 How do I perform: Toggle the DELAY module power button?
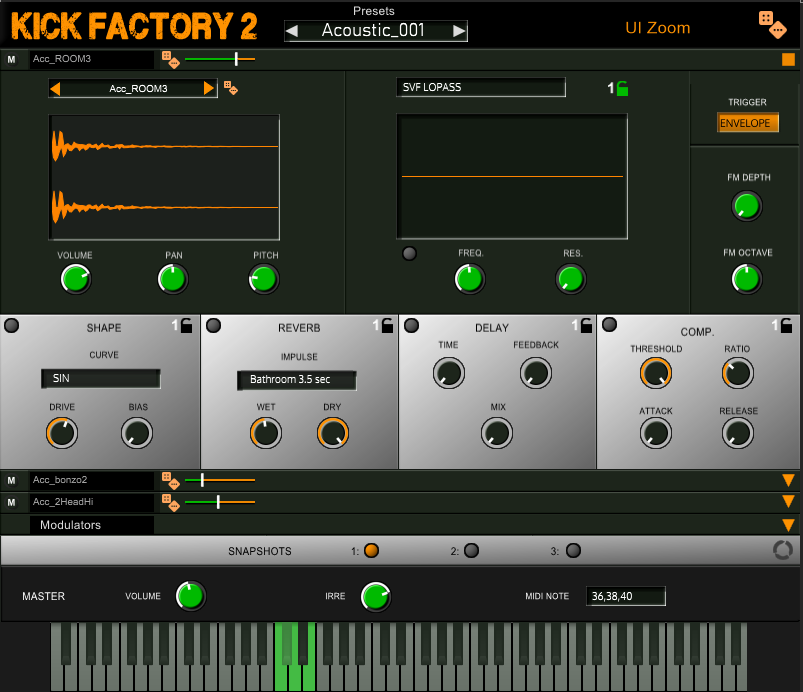click(409, 324)
